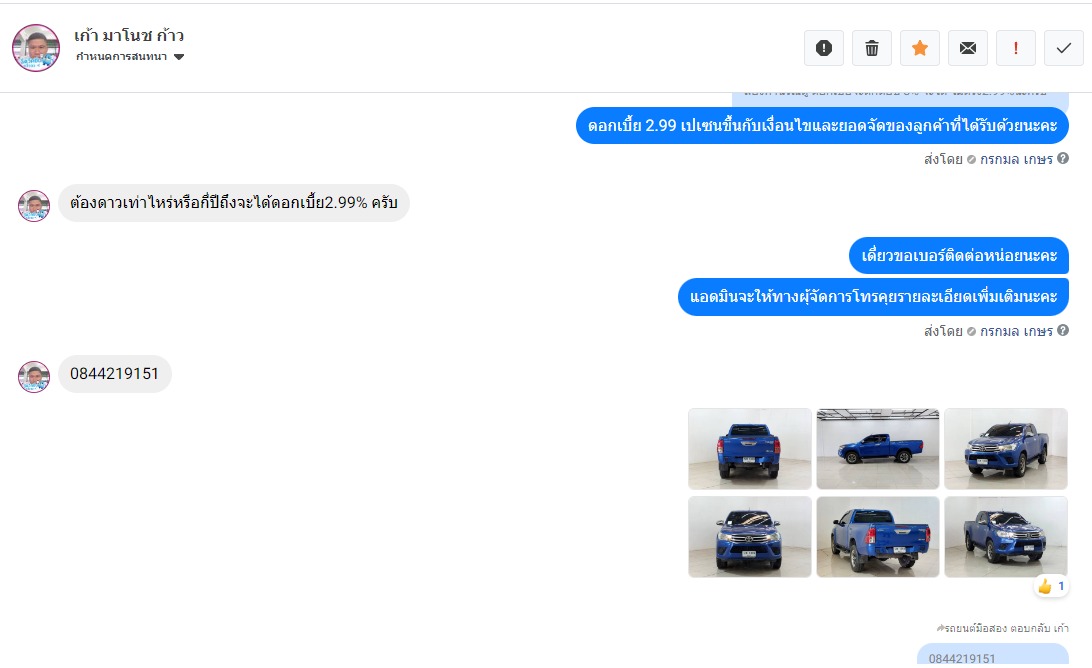Delete conversation with trash icon
The image size is (1092, 668).
pyautogui.click(x=872, y=48)
